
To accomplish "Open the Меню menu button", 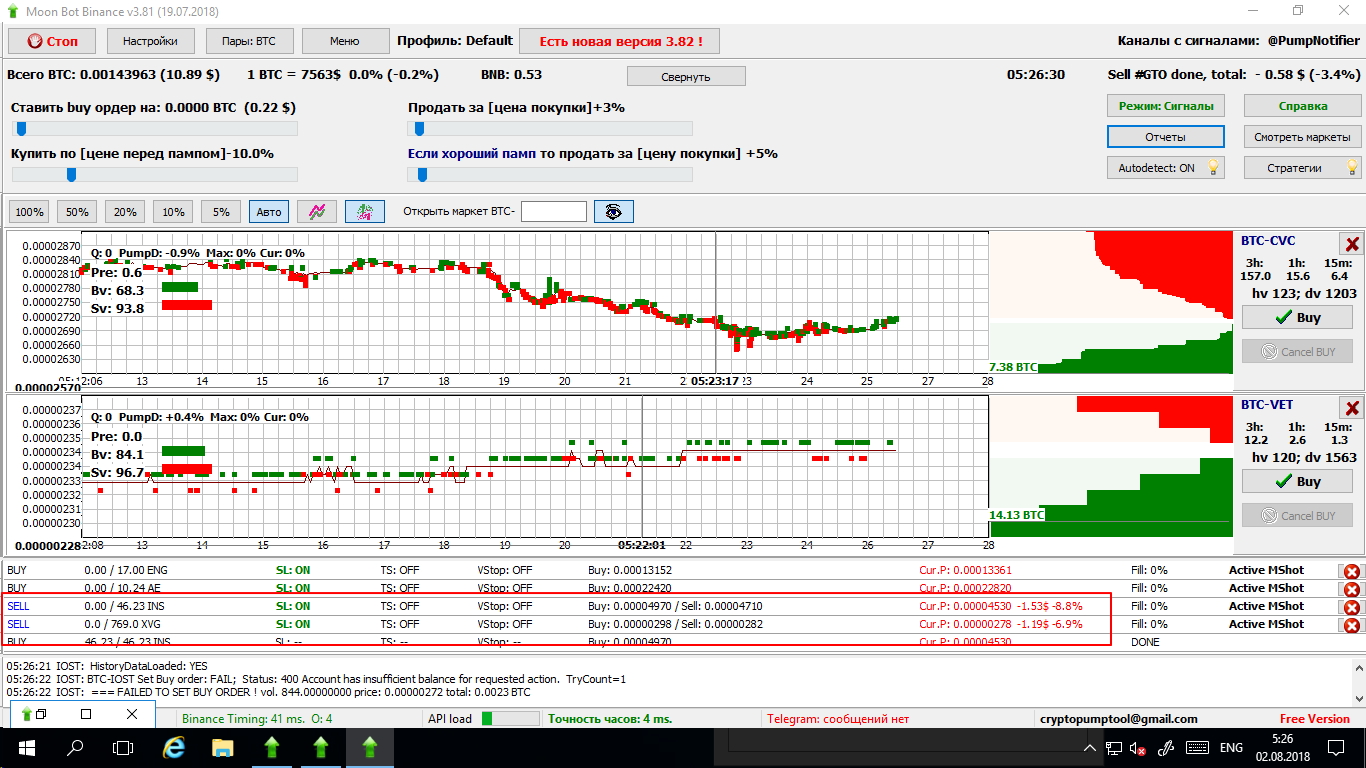I will [345, 41].
